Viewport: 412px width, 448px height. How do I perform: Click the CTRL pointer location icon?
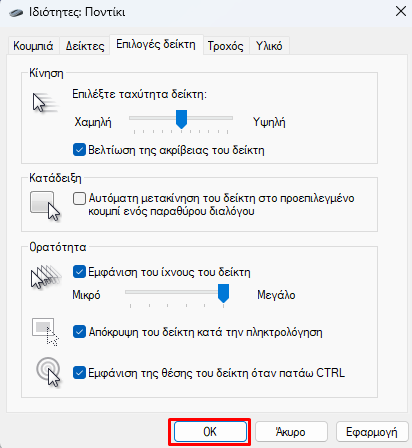[48, 373]
